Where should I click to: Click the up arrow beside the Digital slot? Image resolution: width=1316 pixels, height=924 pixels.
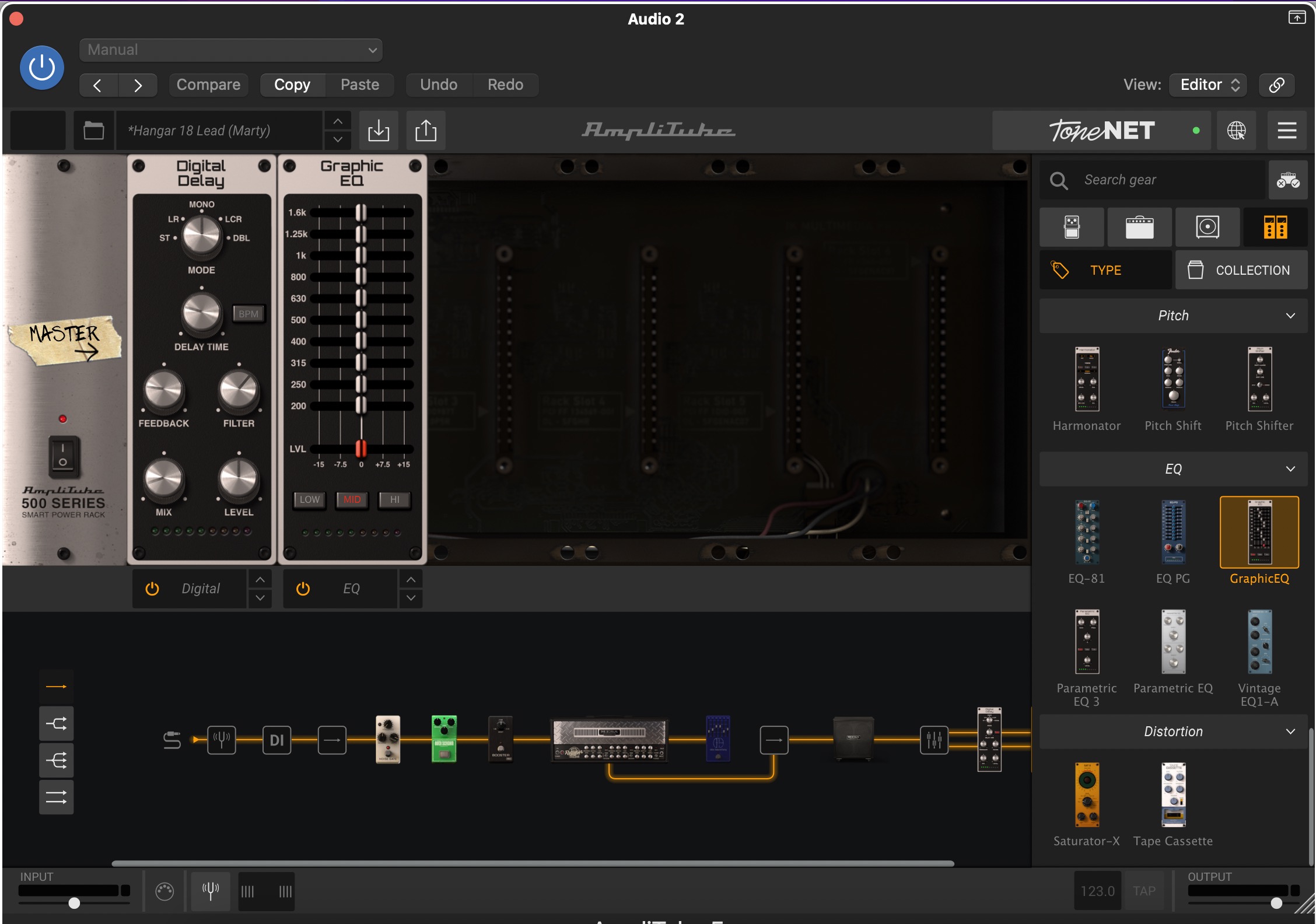pos(260,579)
